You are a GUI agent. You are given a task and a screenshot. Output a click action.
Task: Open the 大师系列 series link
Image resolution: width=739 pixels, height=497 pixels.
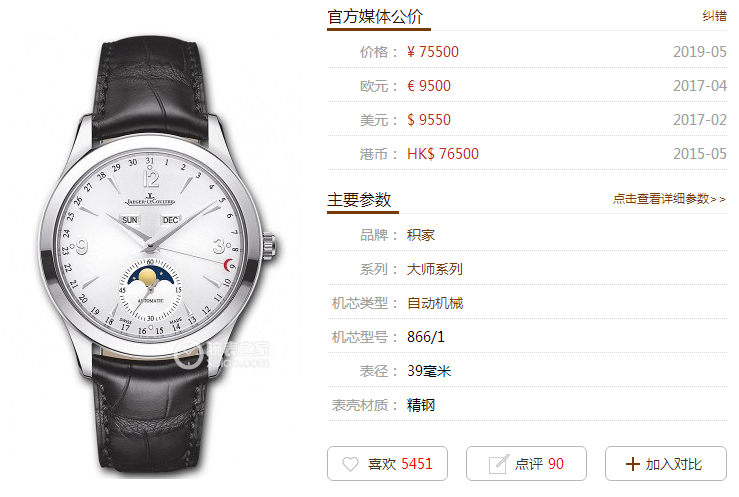pyautogui.click(x=435, y=269)
